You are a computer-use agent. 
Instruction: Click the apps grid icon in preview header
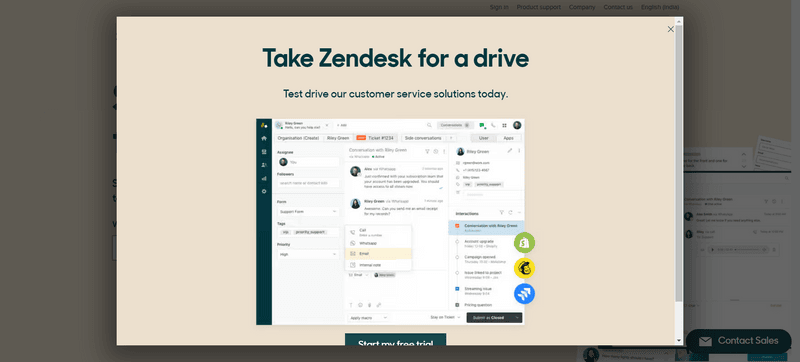(x=504, y=125)
